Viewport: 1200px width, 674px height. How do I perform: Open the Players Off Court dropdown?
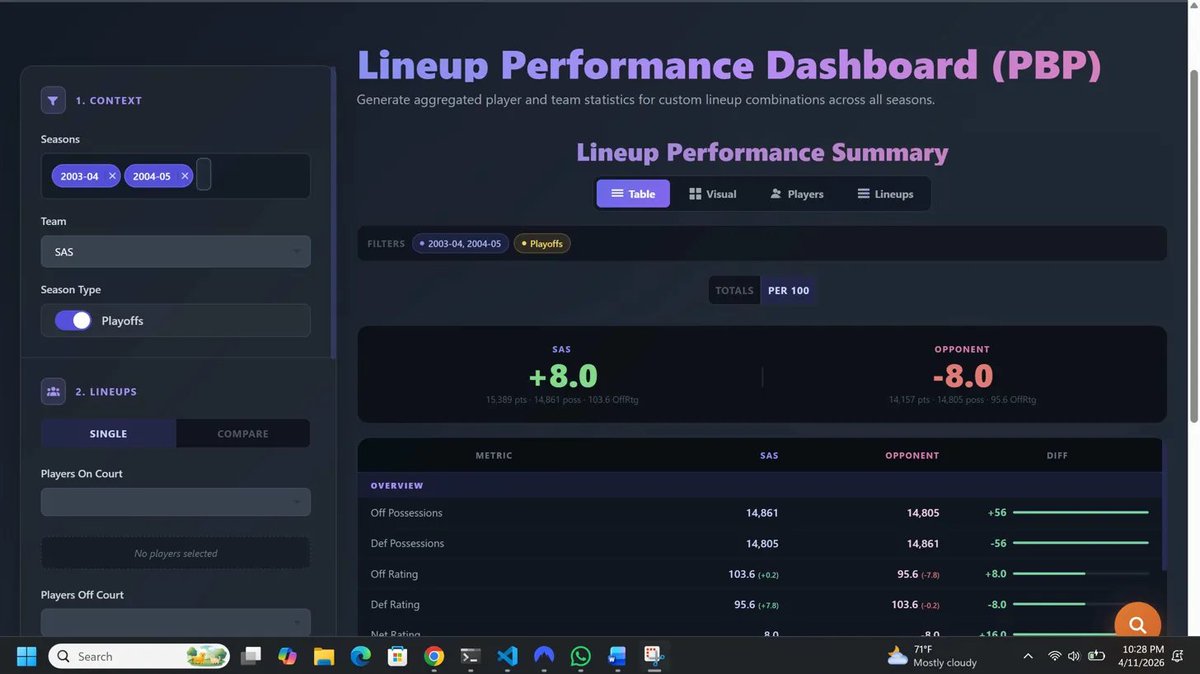[175, 622]
